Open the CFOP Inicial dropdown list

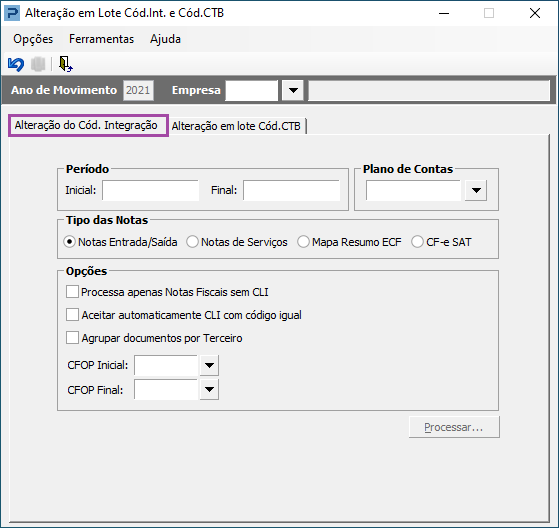(209, 365)
